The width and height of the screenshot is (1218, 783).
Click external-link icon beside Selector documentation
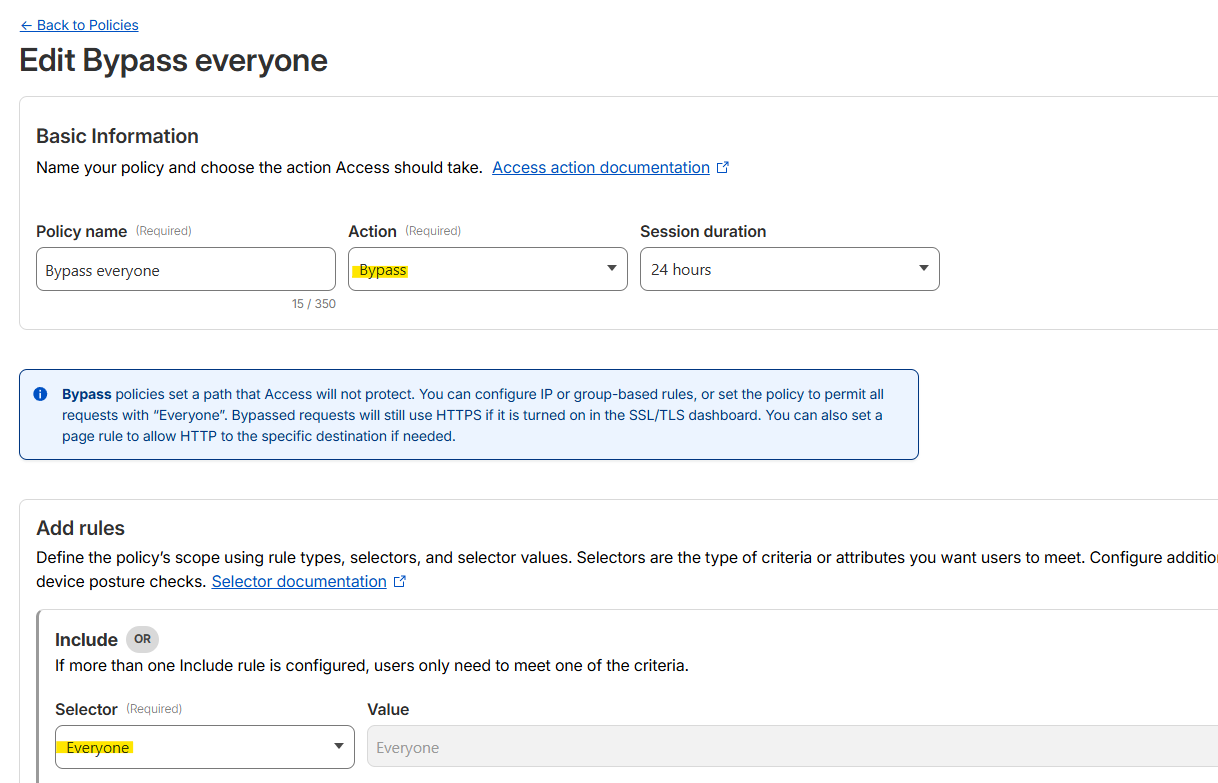click(x=400, y=582)
